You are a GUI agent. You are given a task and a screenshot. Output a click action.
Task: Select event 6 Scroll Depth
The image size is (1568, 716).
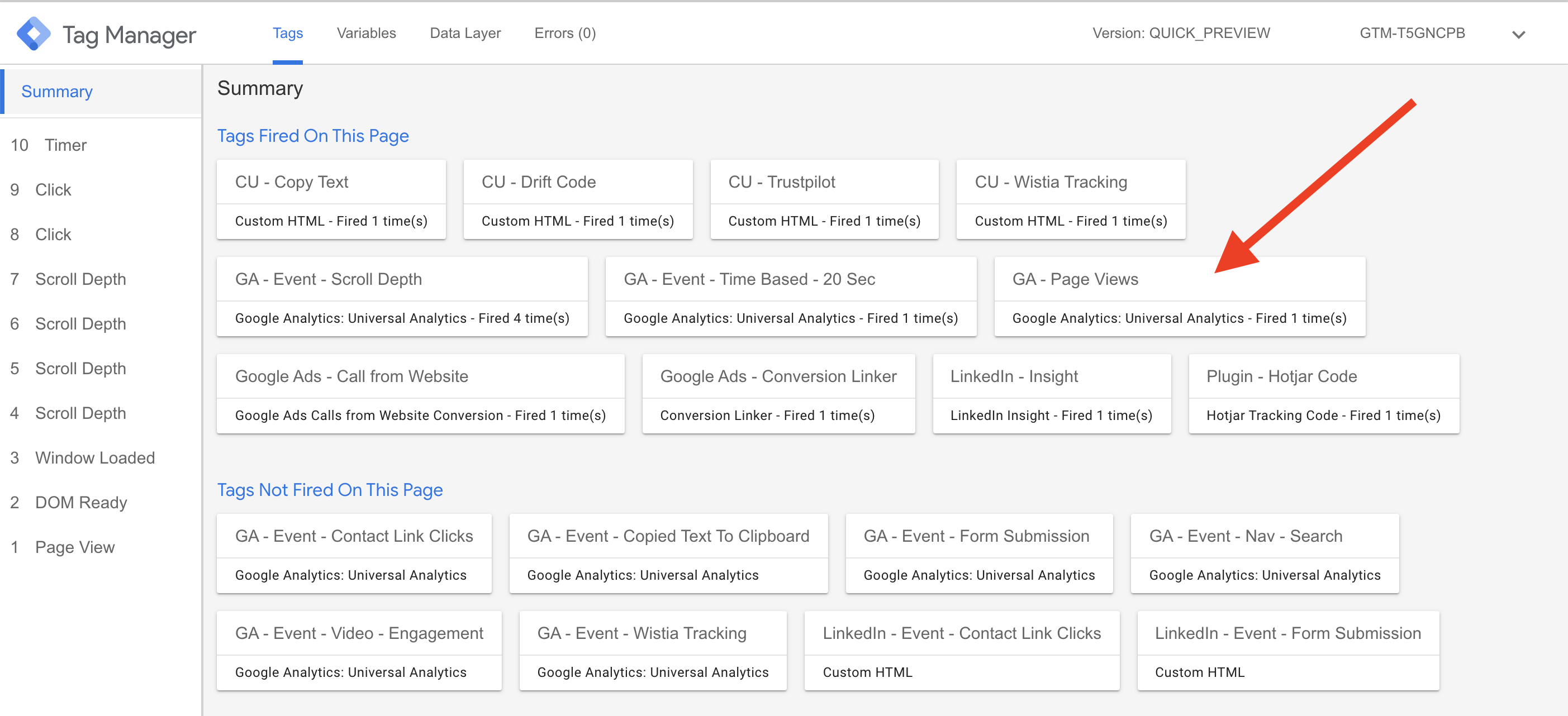pyautogui.click(x=101, y=323)
